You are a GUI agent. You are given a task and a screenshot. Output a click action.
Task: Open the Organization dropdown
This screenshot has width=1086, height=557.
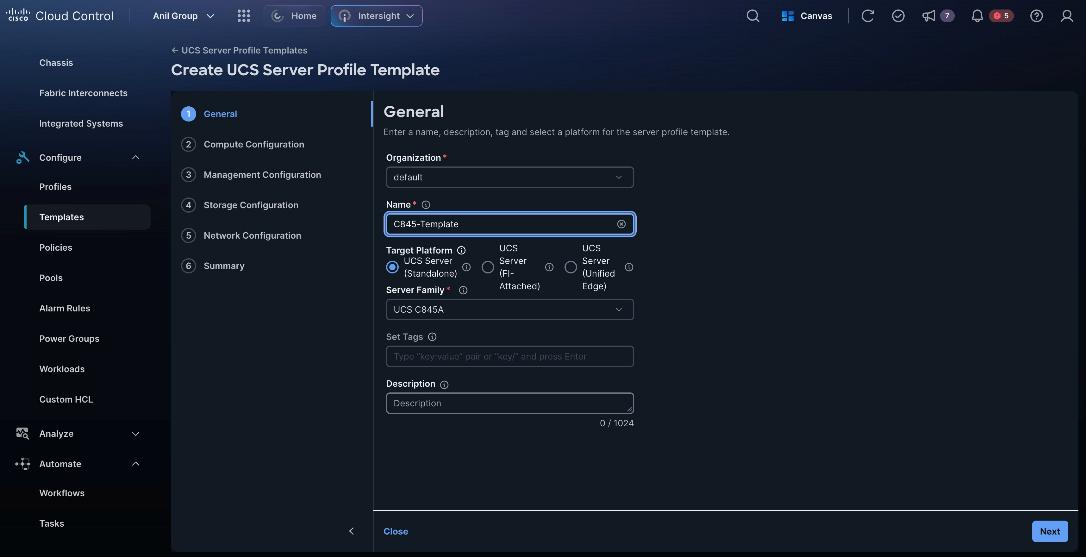pyautogui.click(x=510, y=177)
